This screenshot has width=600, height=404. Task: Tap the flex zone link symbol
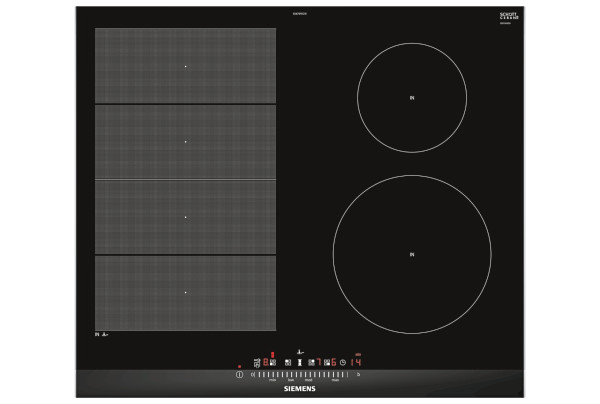tap(300, 362)
